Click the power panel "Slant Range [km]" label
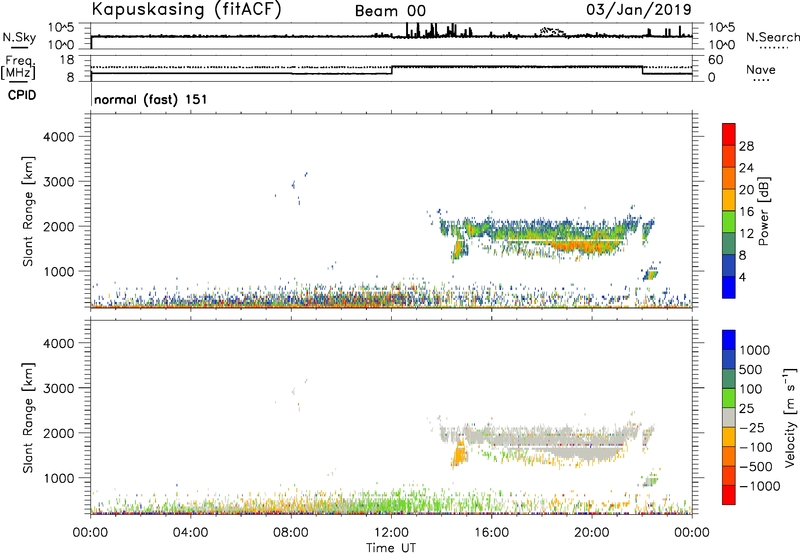This screenshot has height=554, width=800. point(28,211)
